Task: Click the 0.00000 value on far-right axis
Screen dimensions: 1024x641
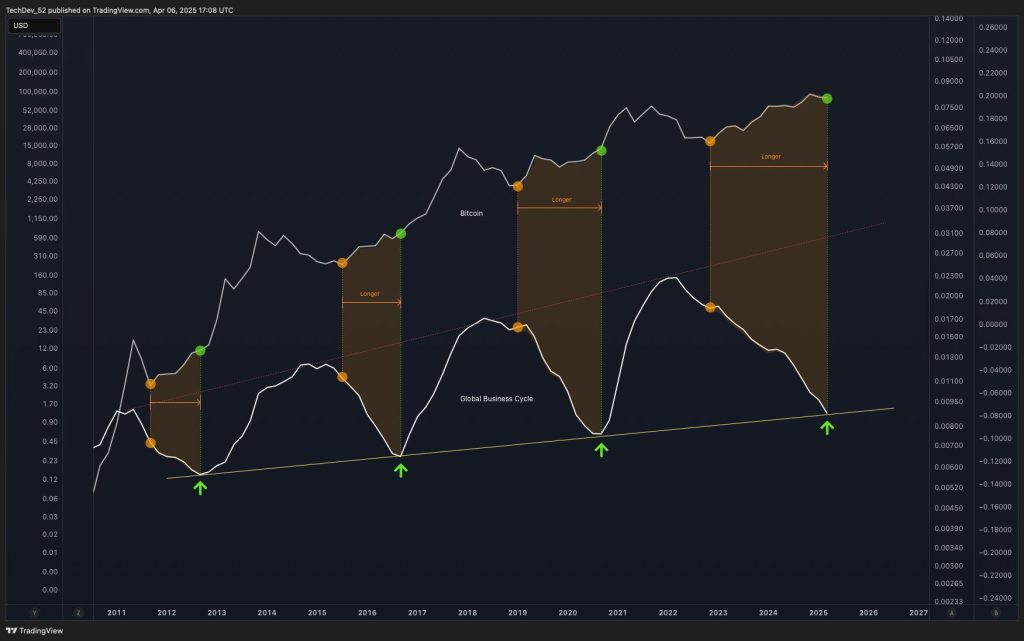Action: [x=993, y=324]
